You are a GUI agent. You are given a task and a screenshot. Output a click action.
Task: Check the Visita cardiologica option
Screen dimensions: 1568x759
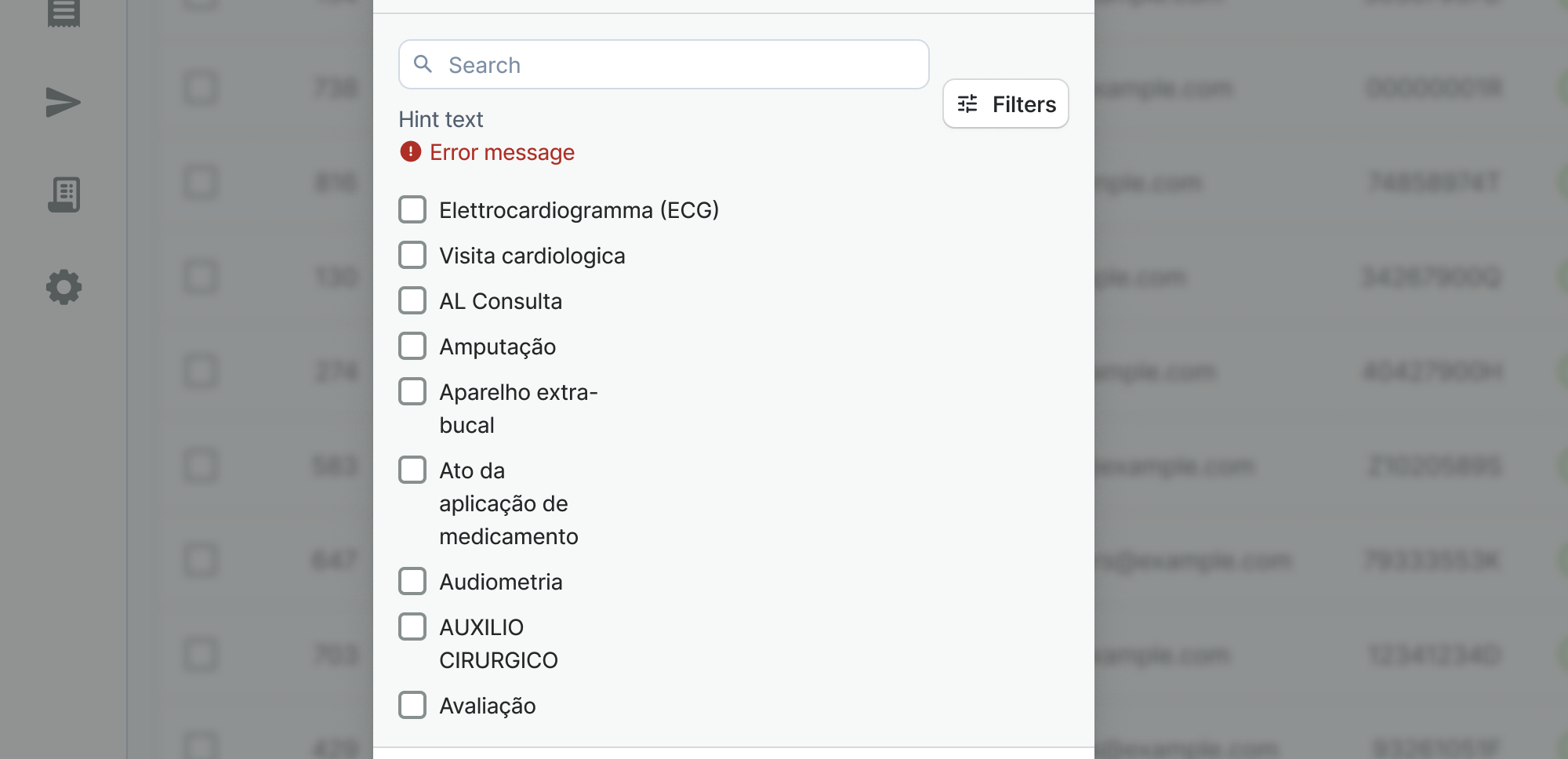412,255
